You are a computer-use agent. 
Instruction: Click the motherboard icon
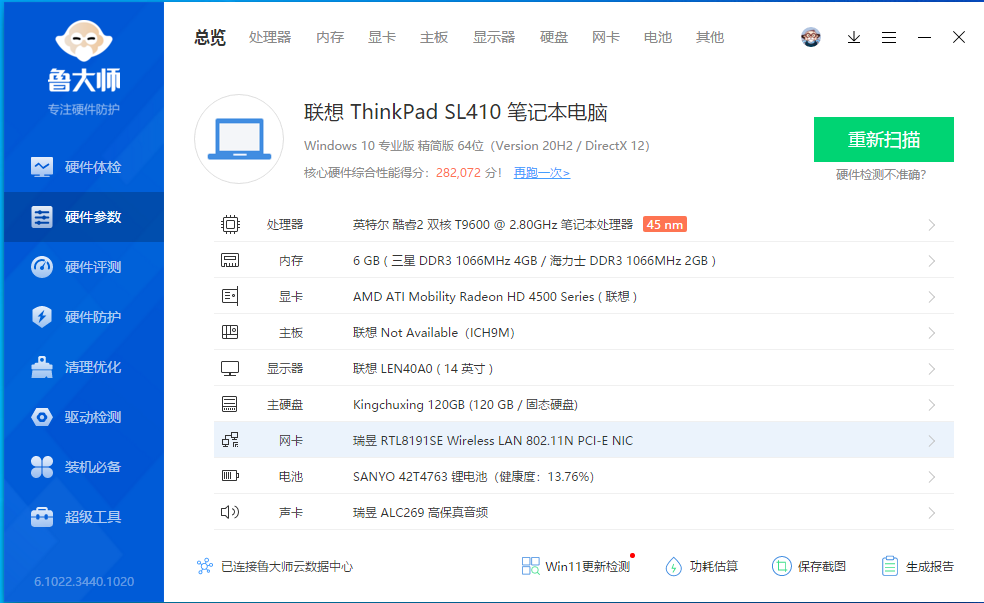(x=230, y=333)
